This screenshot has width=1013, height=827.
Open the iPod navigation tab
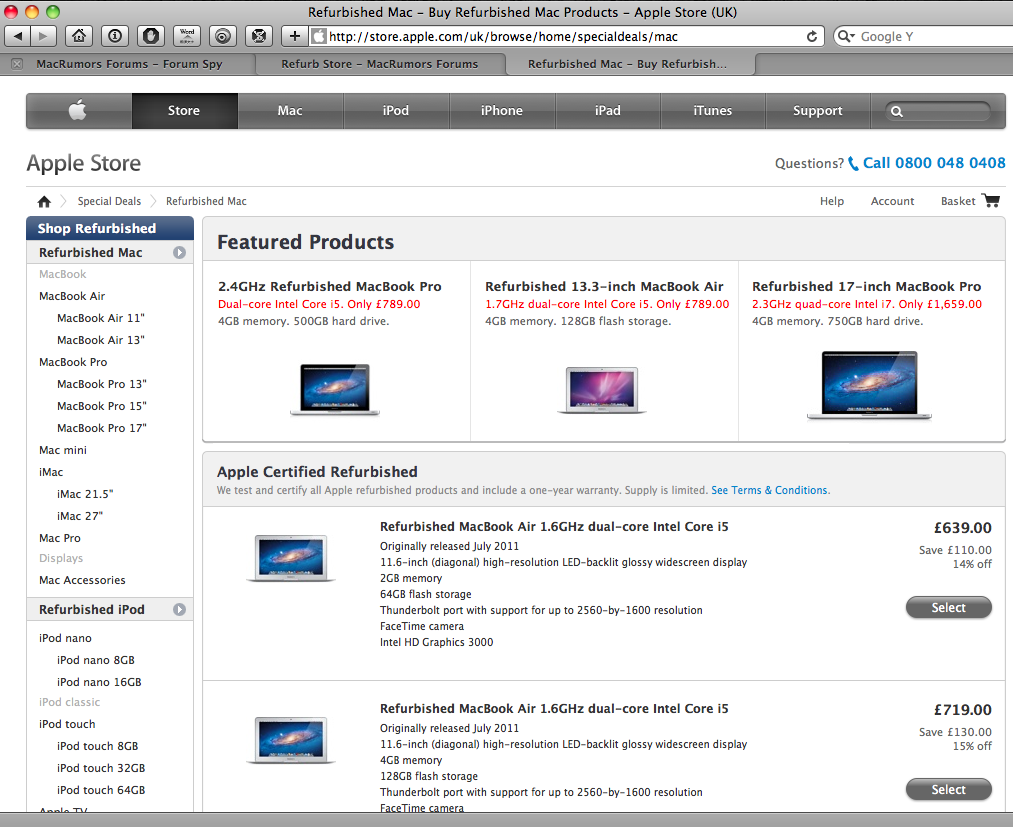[396, 110]
